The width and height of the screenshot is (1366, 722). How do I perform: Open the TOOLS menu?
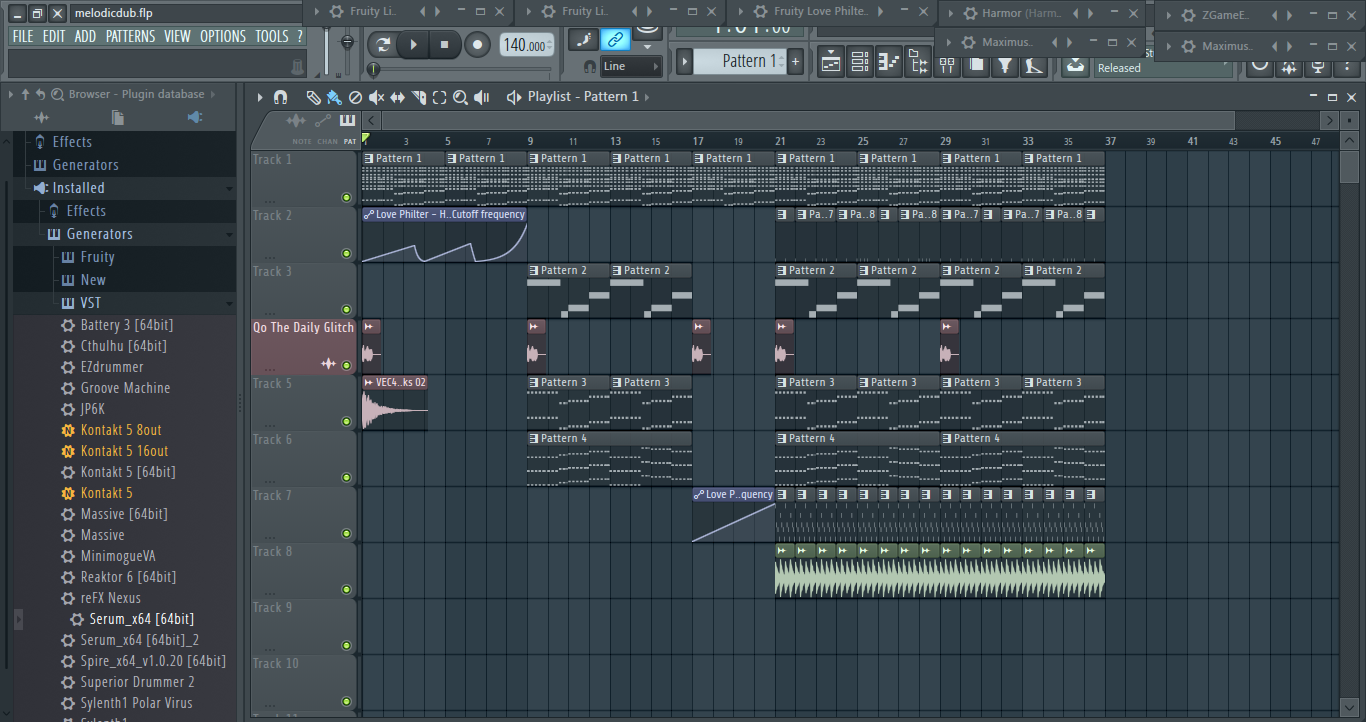272,36
